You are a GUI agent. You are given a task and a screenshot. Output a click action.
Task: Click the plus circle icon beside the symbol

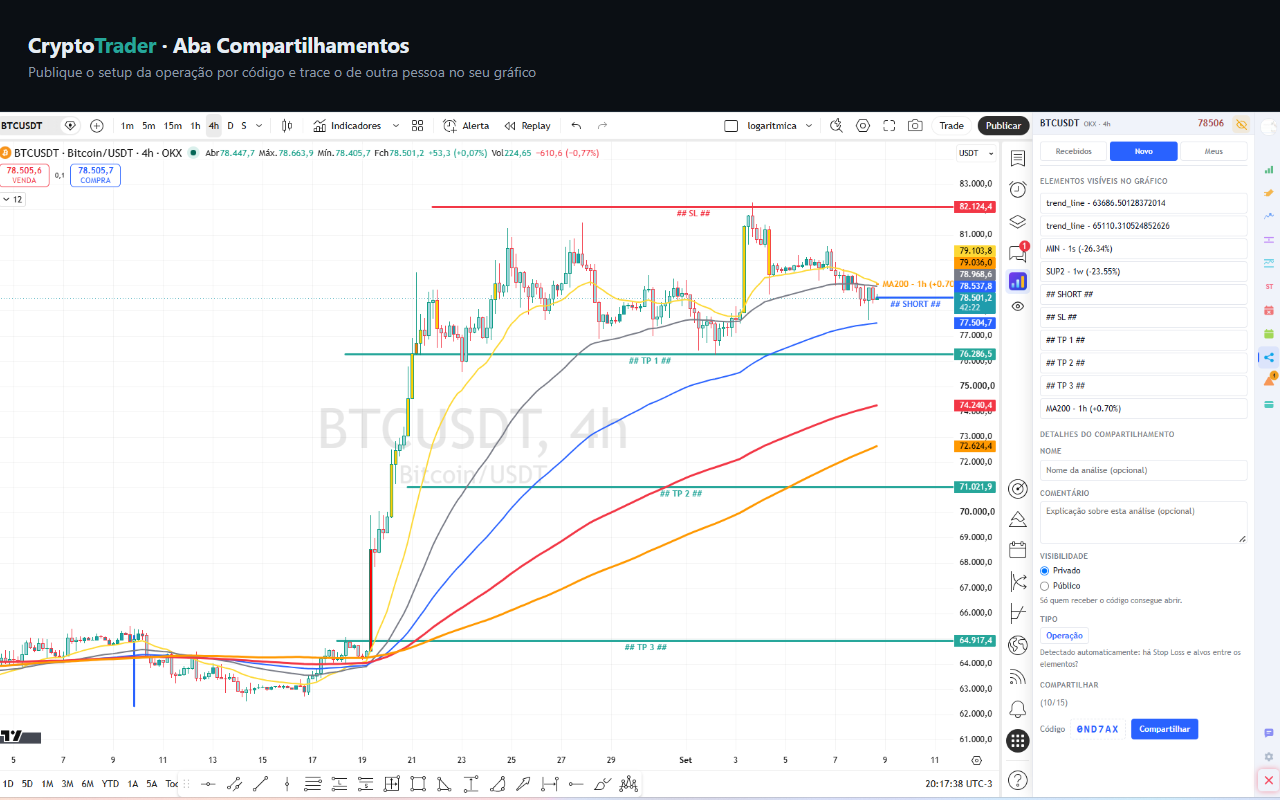(97, 126)
